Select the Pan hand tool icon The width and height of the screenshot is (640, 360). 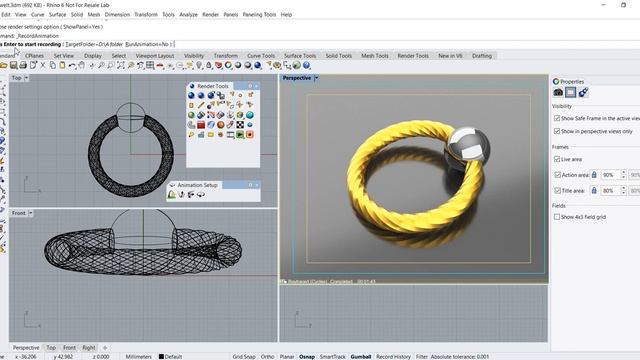point(82,65)
